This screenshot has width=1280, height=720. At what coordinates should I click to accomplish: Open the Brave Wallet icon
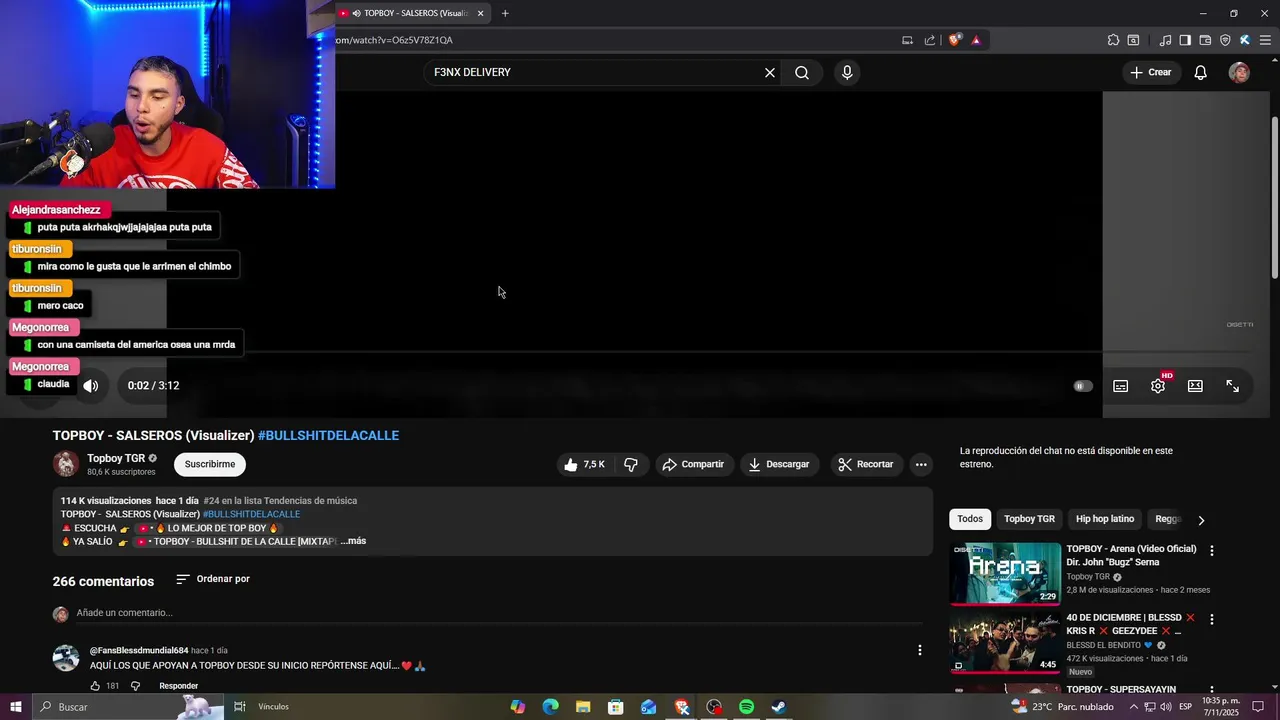pos(1205,40)
